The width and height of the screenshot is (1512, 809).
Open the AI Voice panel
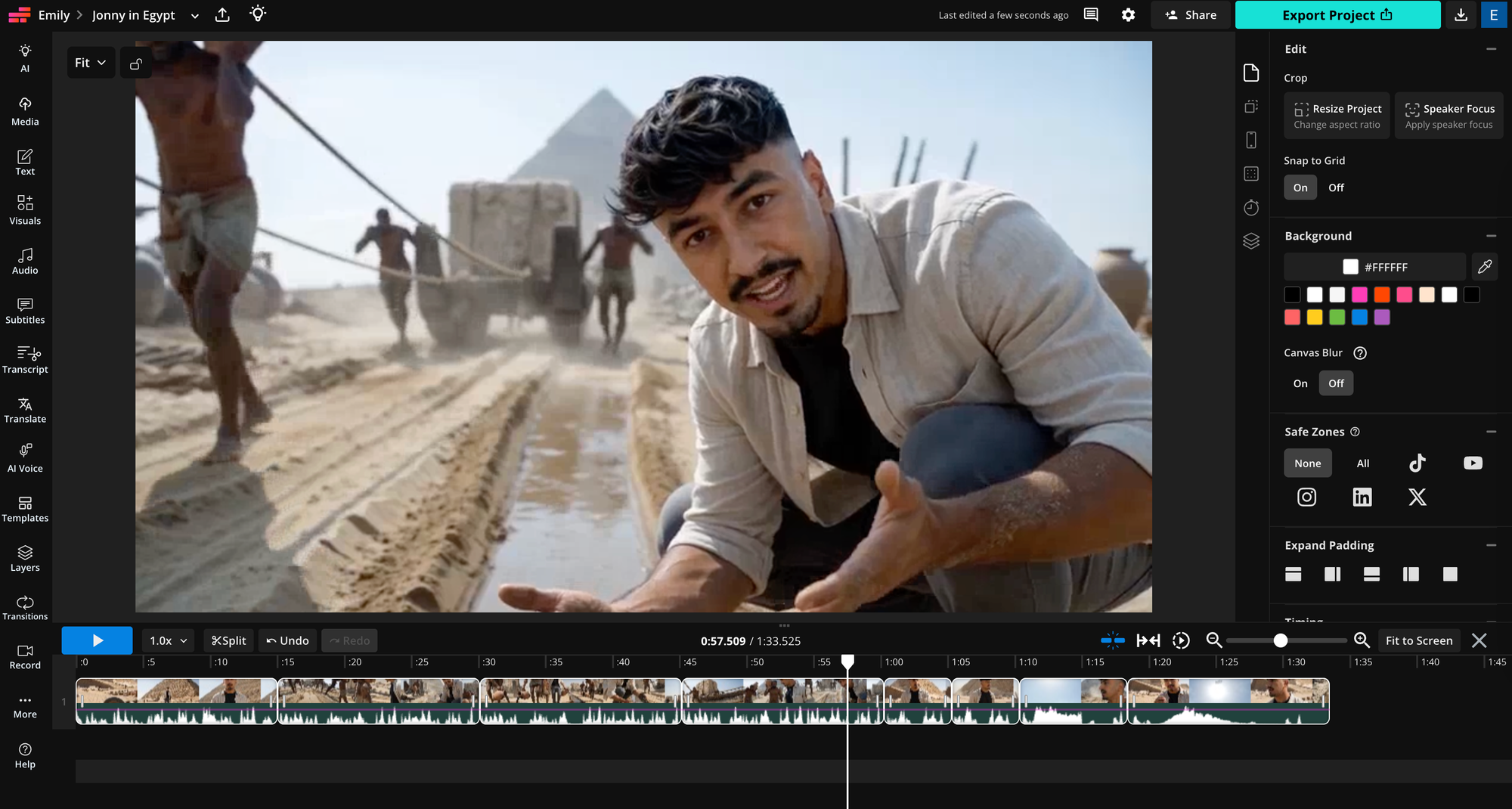[x=25, y=459]
